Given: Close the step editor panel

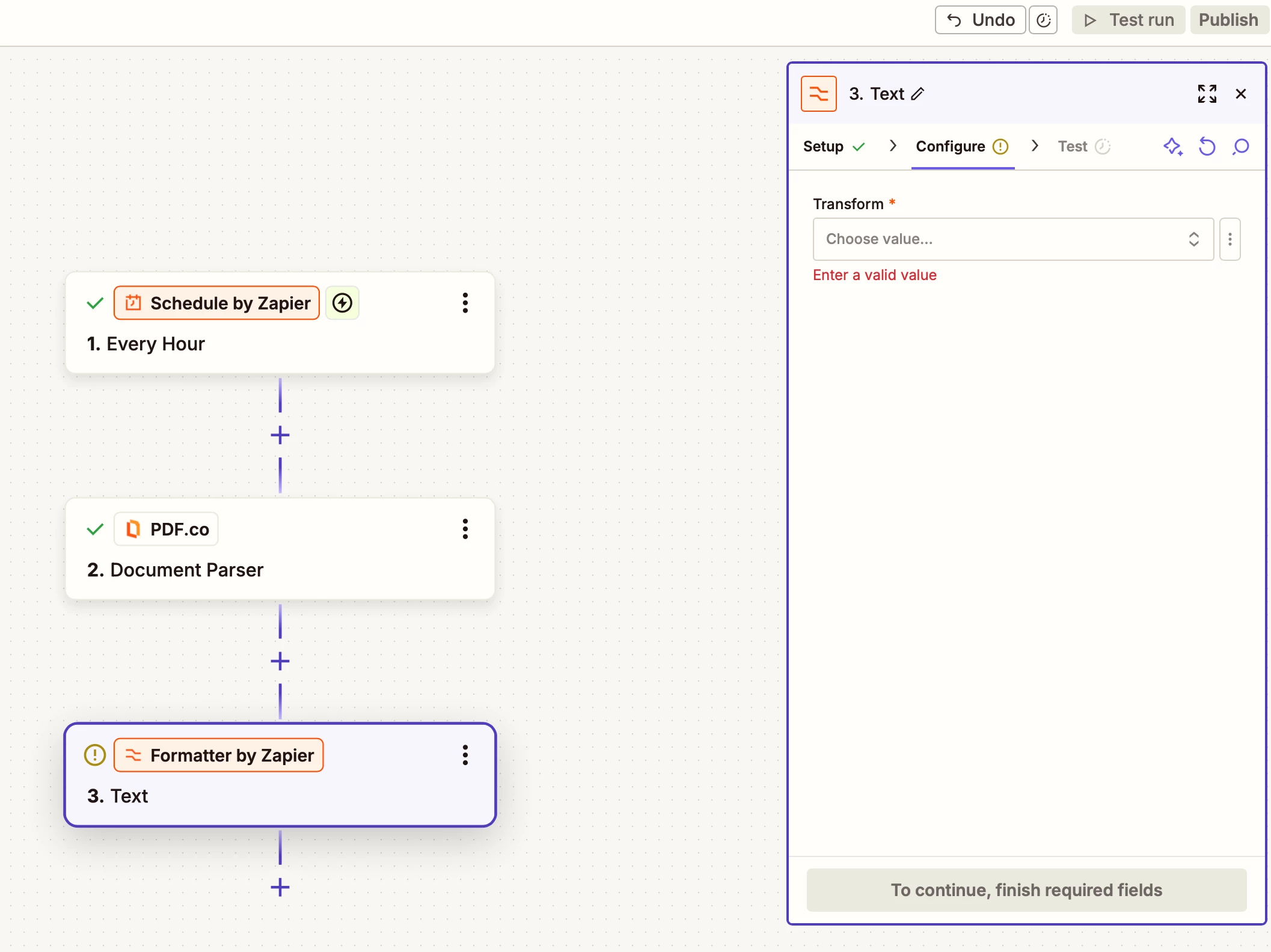Looking at the screenshot, I should pyautogui.click(x=1240, y=94).
